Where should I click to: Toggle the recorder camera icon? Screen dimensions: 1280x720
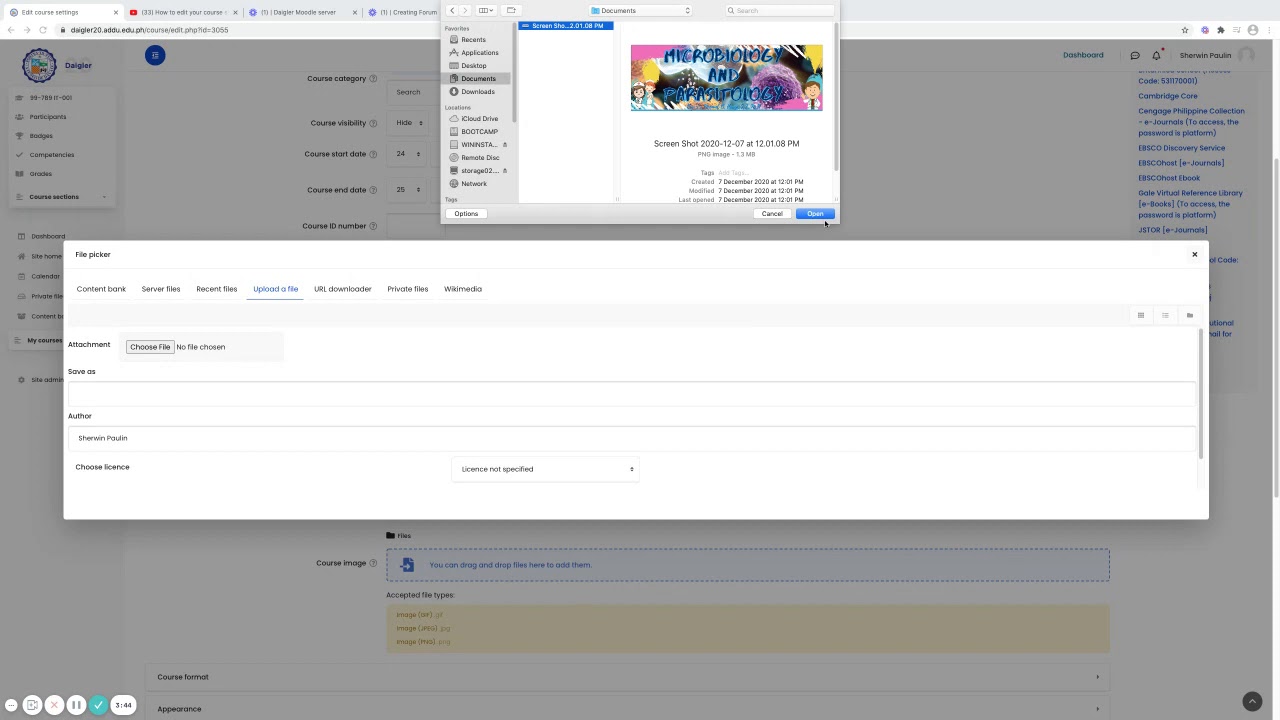pos(32,705)
